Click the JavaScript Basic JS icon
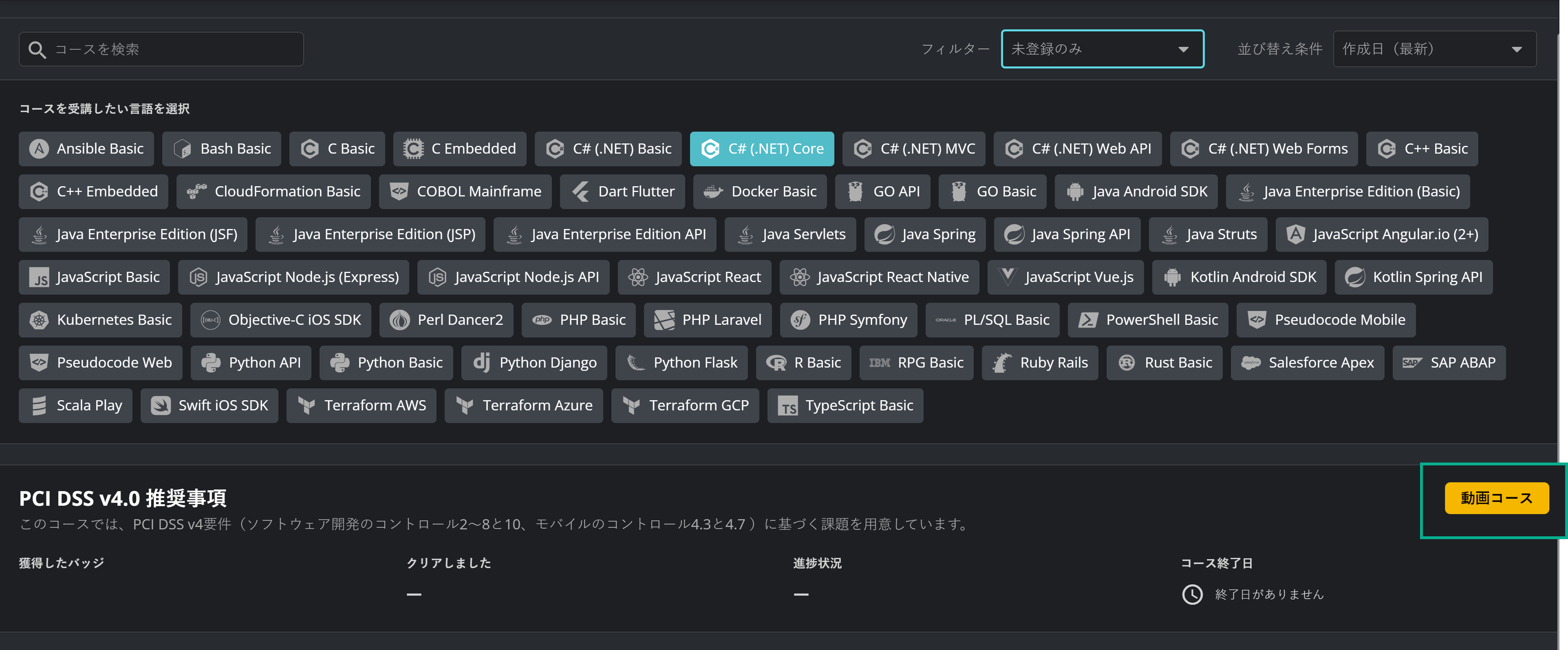The image size is (1568, 650). point(39,278)
